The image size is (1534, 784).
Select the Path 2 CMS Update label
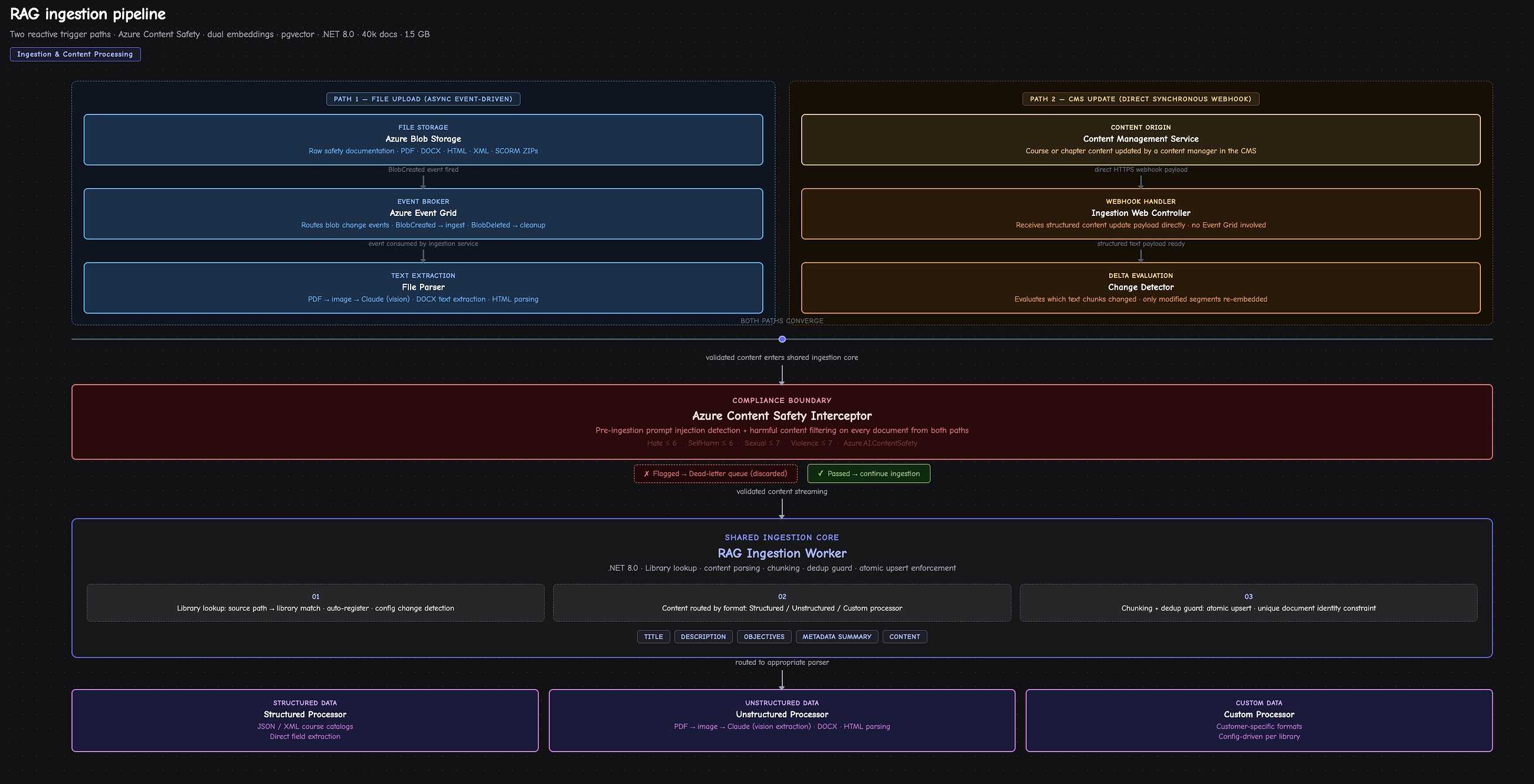pos(1140,99)
